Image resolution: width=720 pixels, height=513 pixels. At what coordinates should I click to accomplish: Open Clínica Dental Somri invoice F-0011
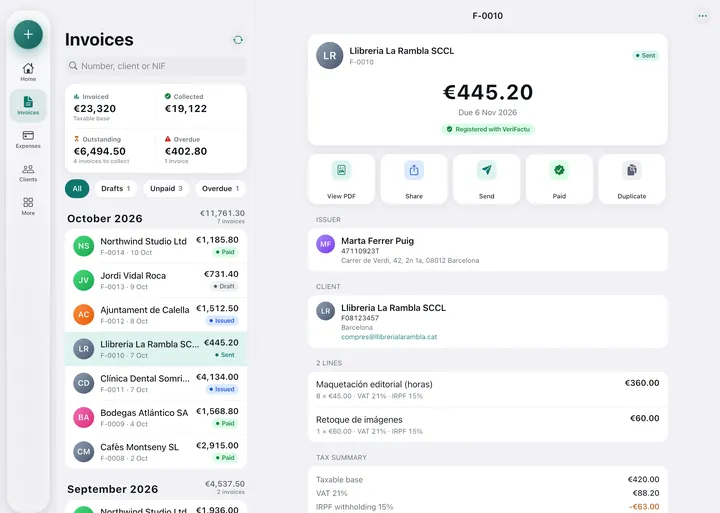pos(156,383)
